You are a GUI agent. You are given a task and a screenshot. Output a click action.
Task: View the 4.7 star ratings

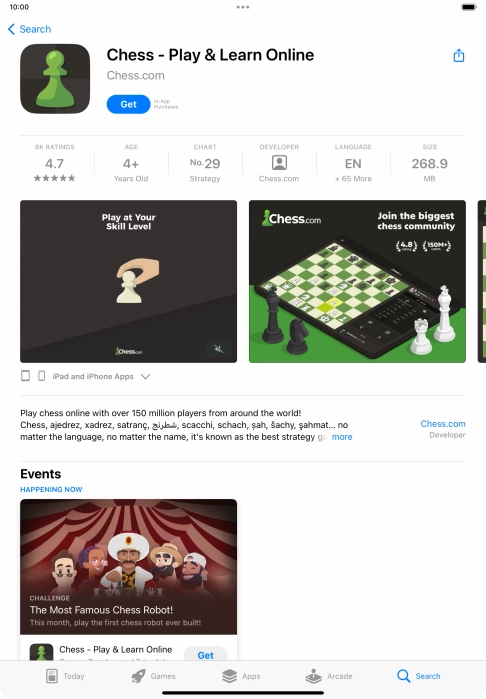click(x=54, y=163)
